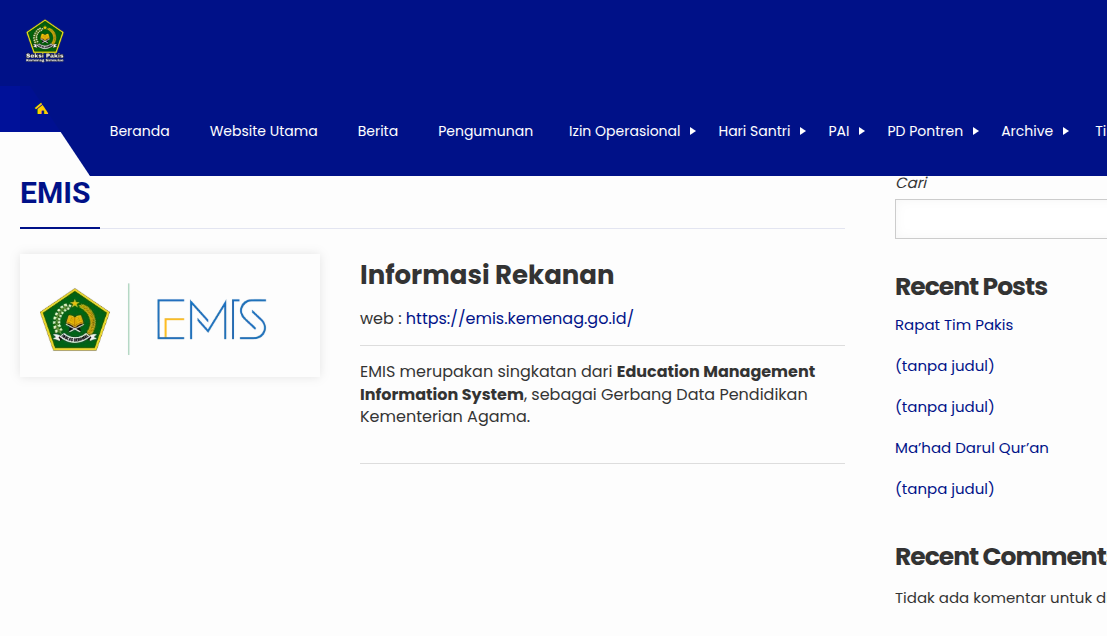Open the Ma'had Darul Qur'an post
1107x636 pixels.
tap(971, 448)
